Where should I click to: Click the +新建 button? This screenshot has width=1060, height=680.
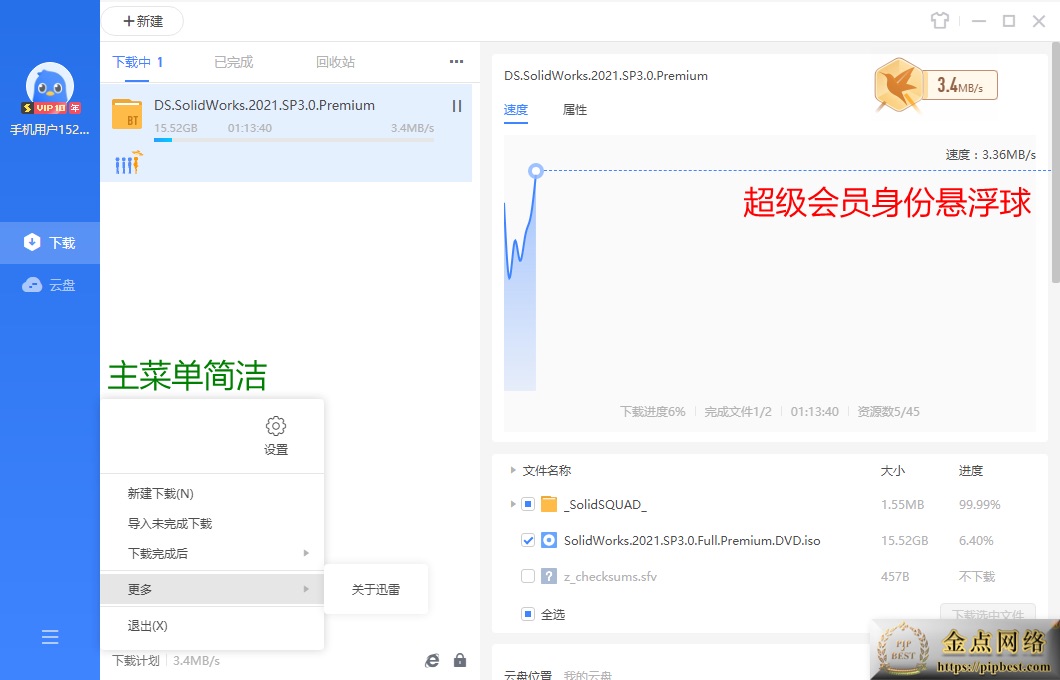(143, 22)
